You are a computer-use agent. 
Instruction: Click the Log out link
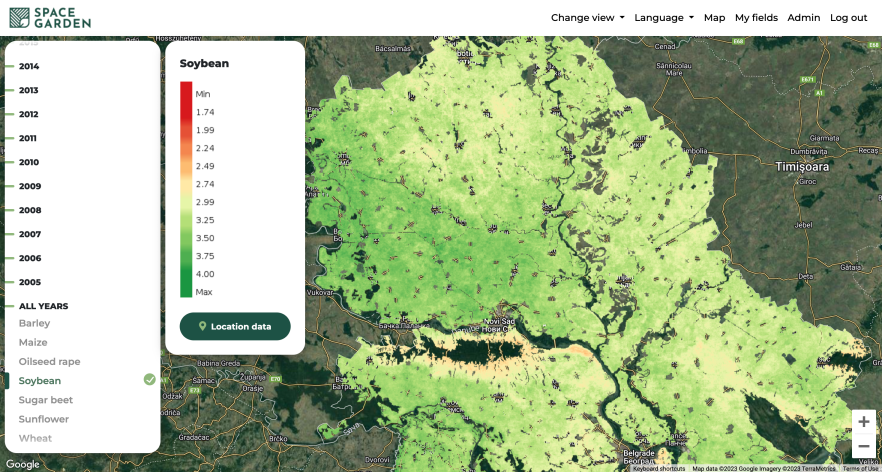(848, 18)
